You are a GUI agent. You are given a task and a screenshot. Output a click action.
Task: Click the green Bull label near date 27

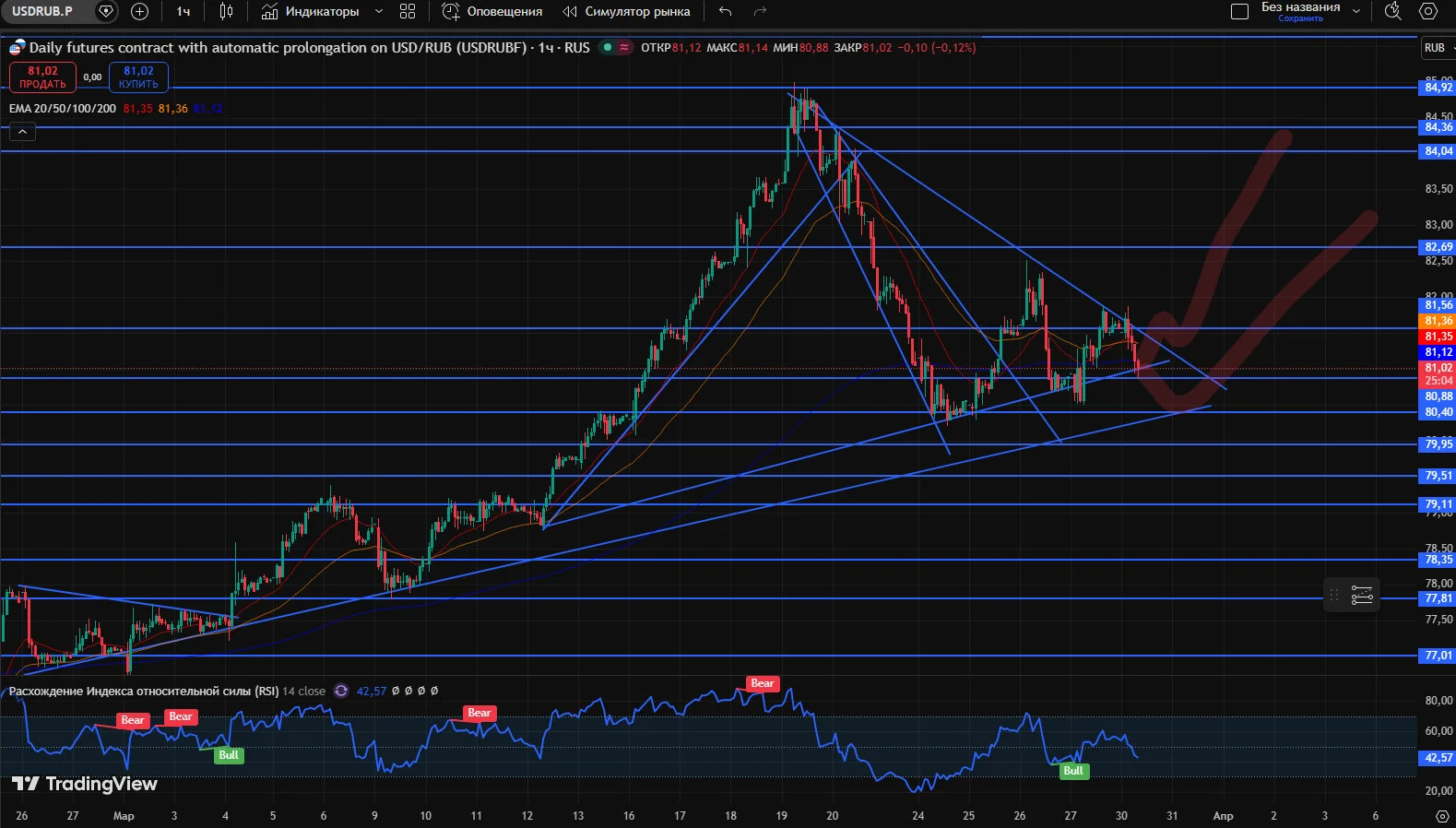[1073, 771]
